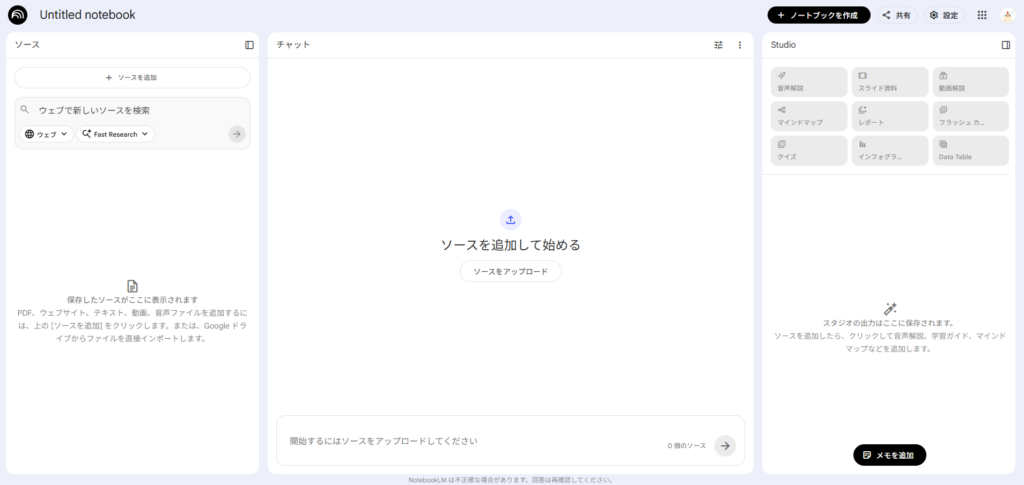Viewport: 1024px width, 485px height.
Task: Open the Google apps grid
Action: 982,15
